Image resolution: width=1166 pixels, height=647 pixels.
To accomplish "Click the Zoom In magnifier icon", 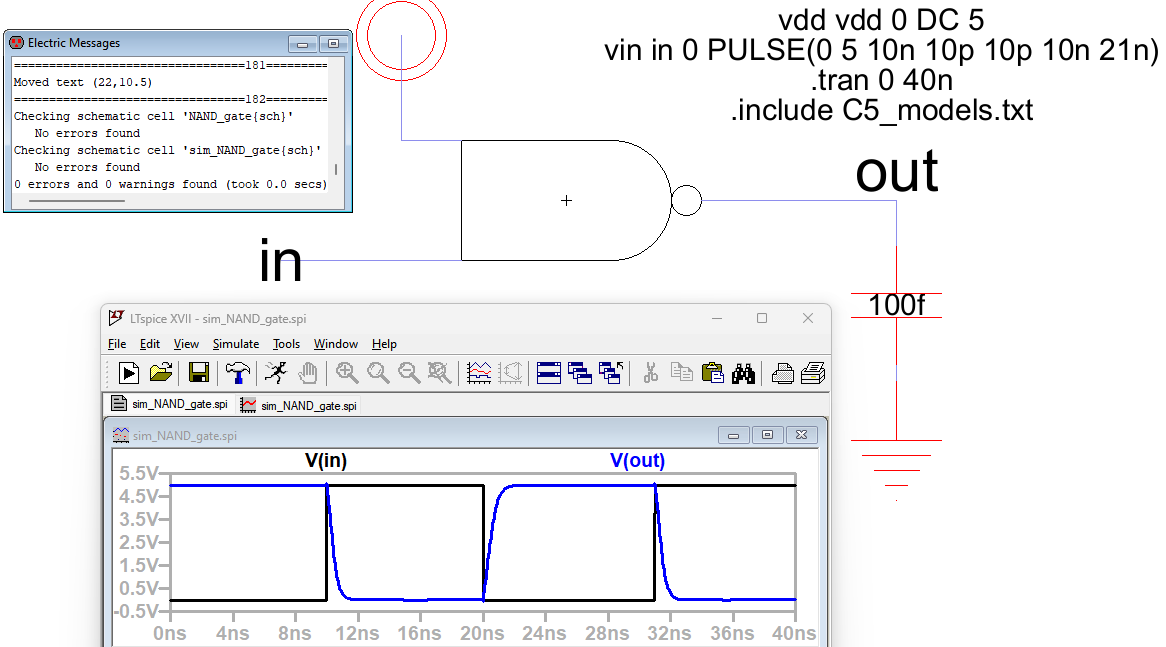I will pyautogui.click(x=347, y=373).
